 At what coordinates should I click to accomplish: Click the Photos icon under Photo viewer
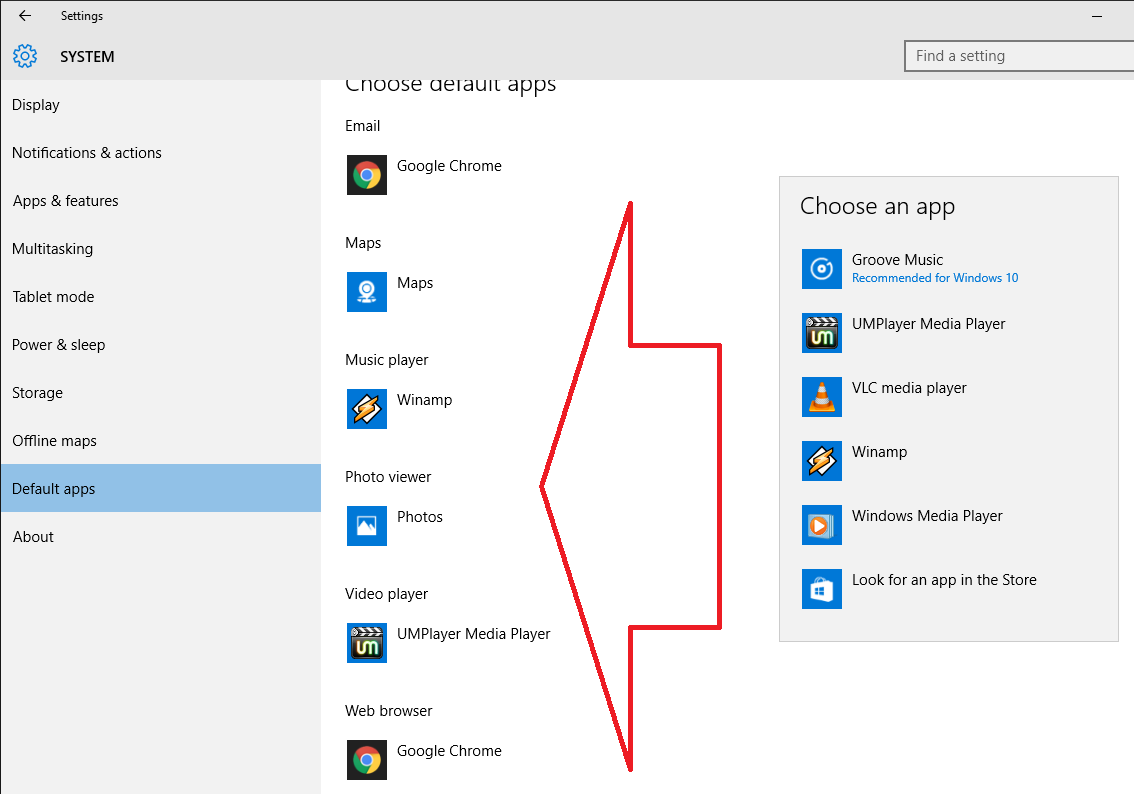(366, 525)
